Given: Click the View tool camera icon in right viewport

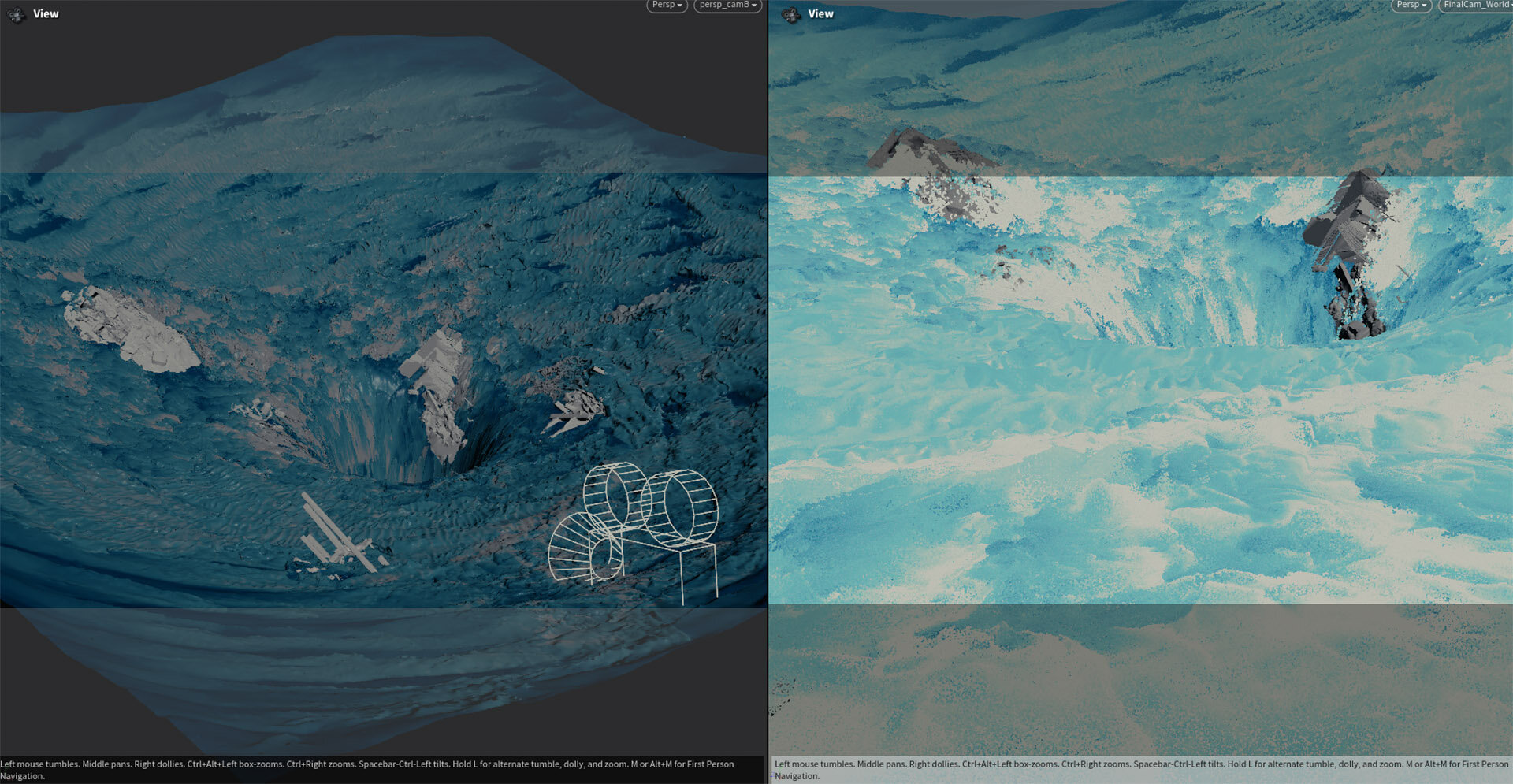Looking at the screenshot, I should (x=790, y=14).
